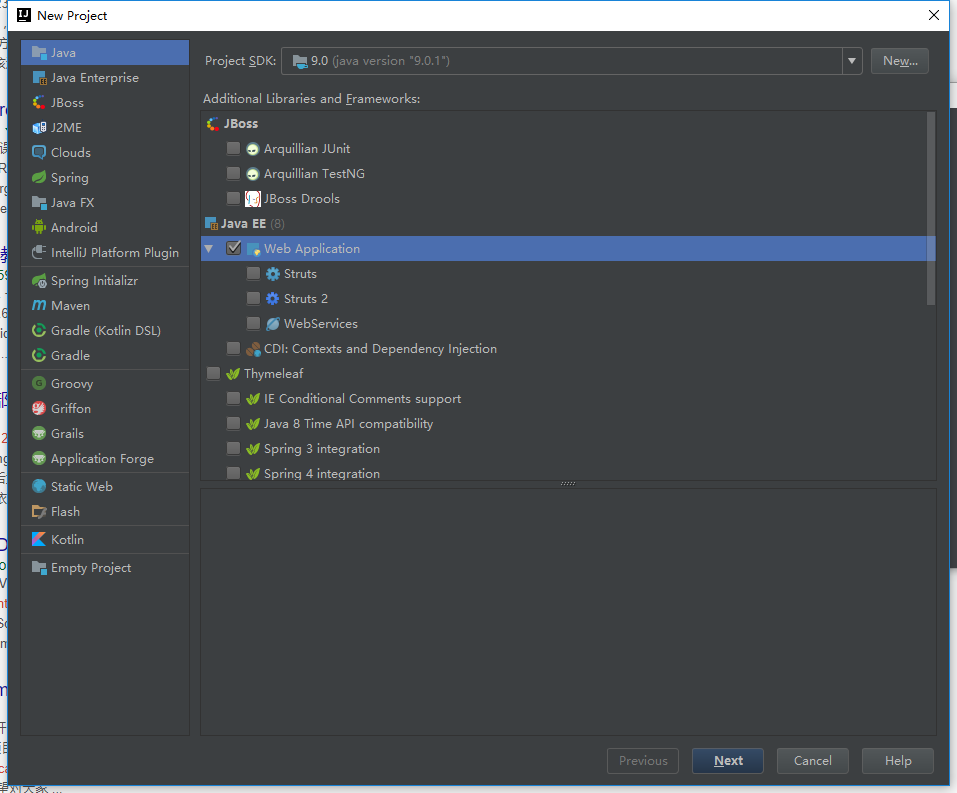
Task: Open the Project SDK dropdown arrow
Action: coord(852,61)
